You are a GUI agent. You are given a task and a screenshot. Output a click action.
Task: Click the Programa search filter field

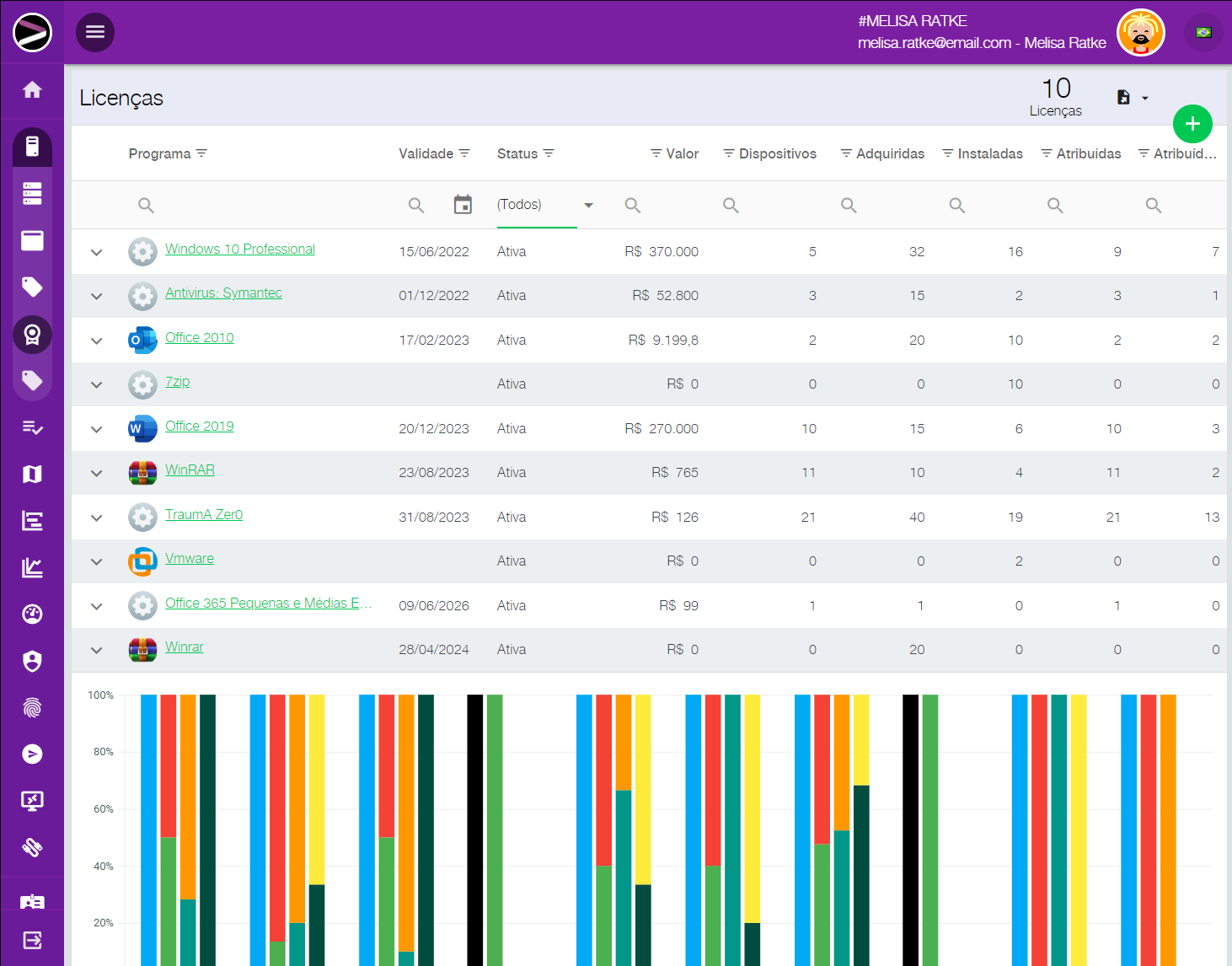pyautogui.click(x=253, y=205)
